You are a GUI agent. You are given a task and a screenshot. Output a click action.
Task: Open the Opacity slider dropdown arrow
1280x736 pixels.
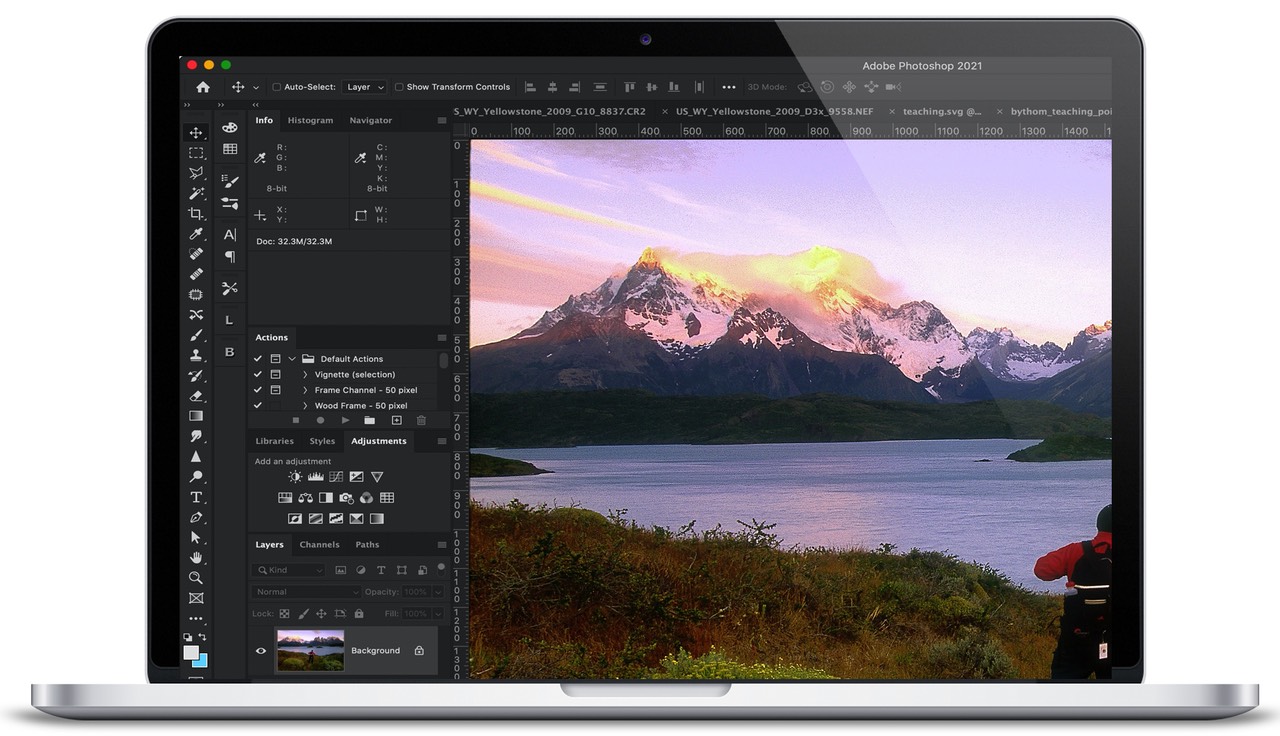436,592
